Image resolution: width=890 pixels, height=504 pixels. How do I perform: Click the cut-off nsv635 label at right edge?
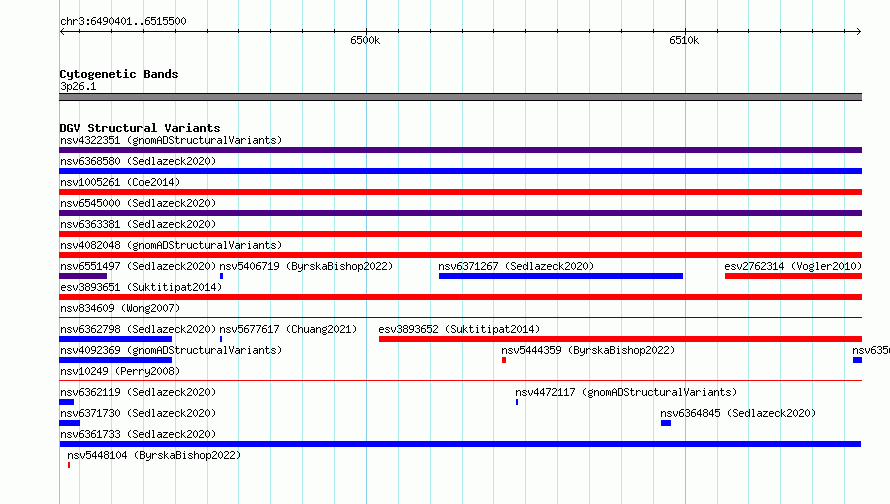[x=871, y=350]
